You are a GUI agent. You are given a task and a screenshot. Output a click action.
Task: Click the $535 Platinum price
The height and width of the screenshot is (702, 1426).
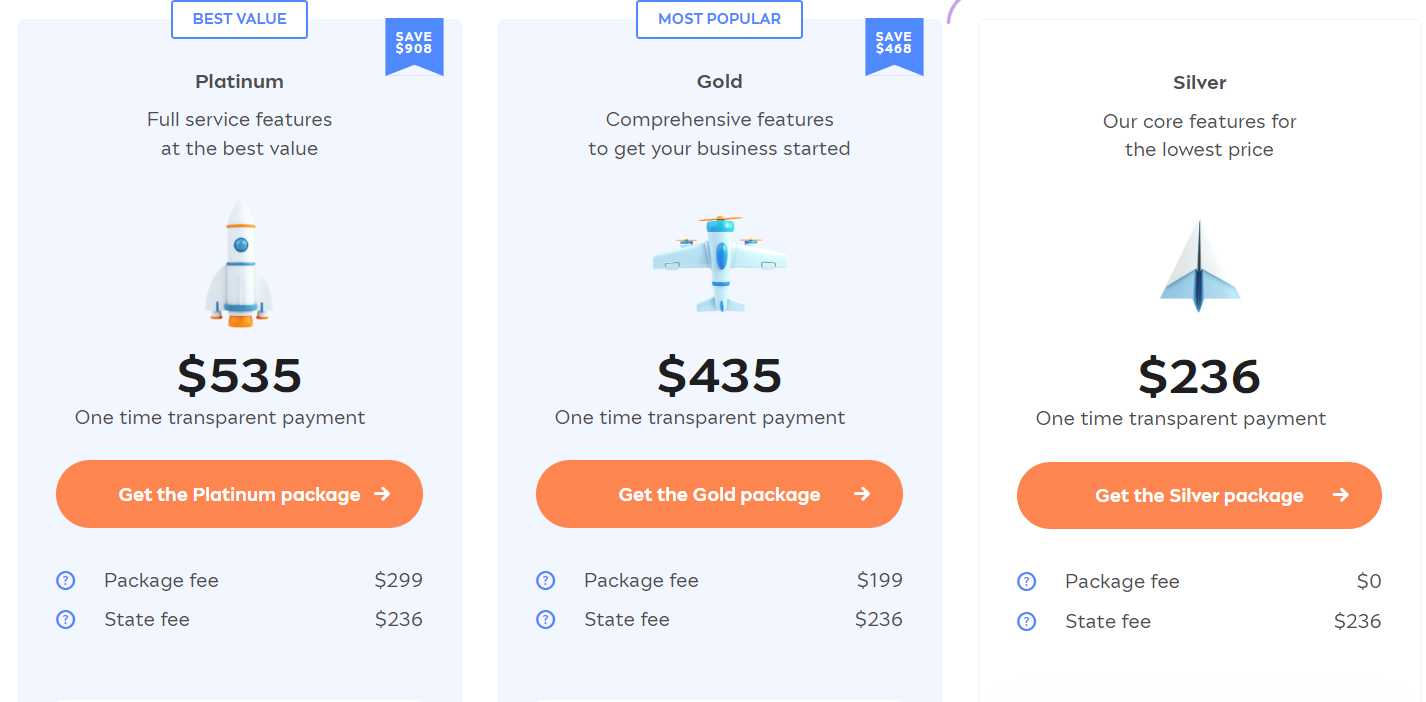coord(239,375)
